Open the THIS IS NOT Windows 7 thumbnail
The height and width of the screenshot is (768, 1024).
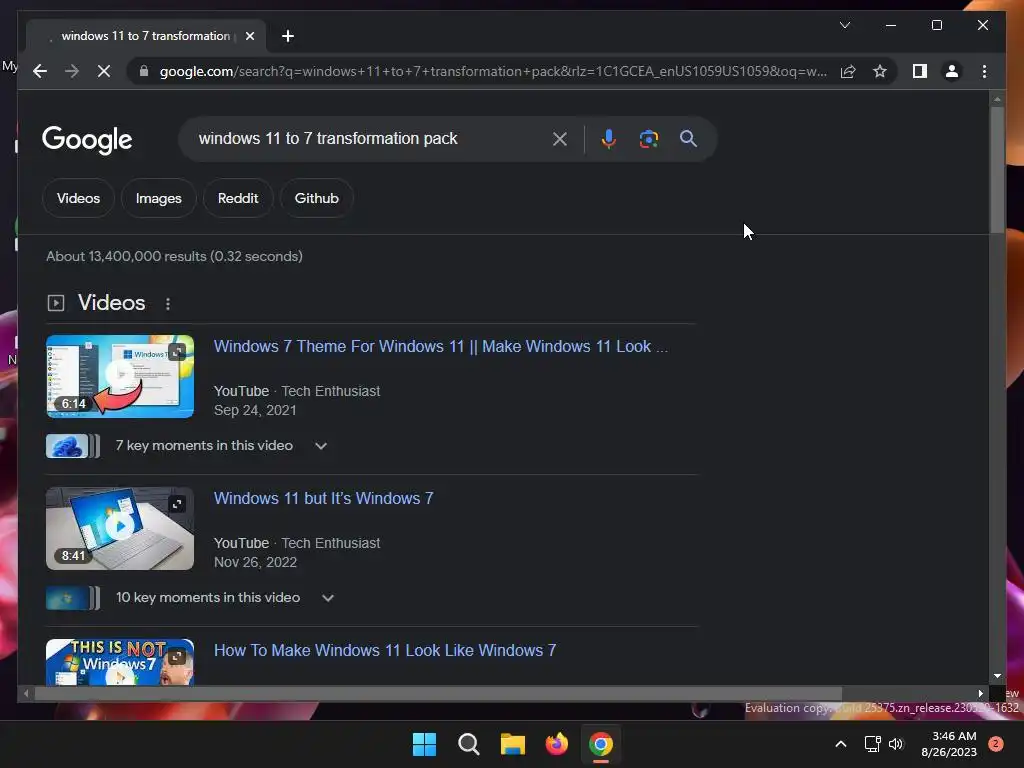click(x=120, y=662)
